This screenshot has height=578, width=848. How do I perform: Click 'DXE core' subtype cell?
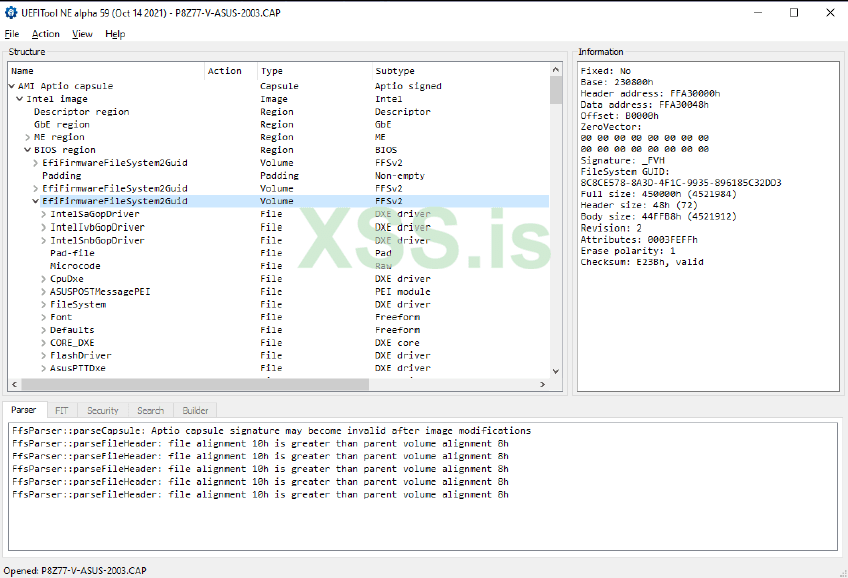pyautogui.click(x=397, y=343)
